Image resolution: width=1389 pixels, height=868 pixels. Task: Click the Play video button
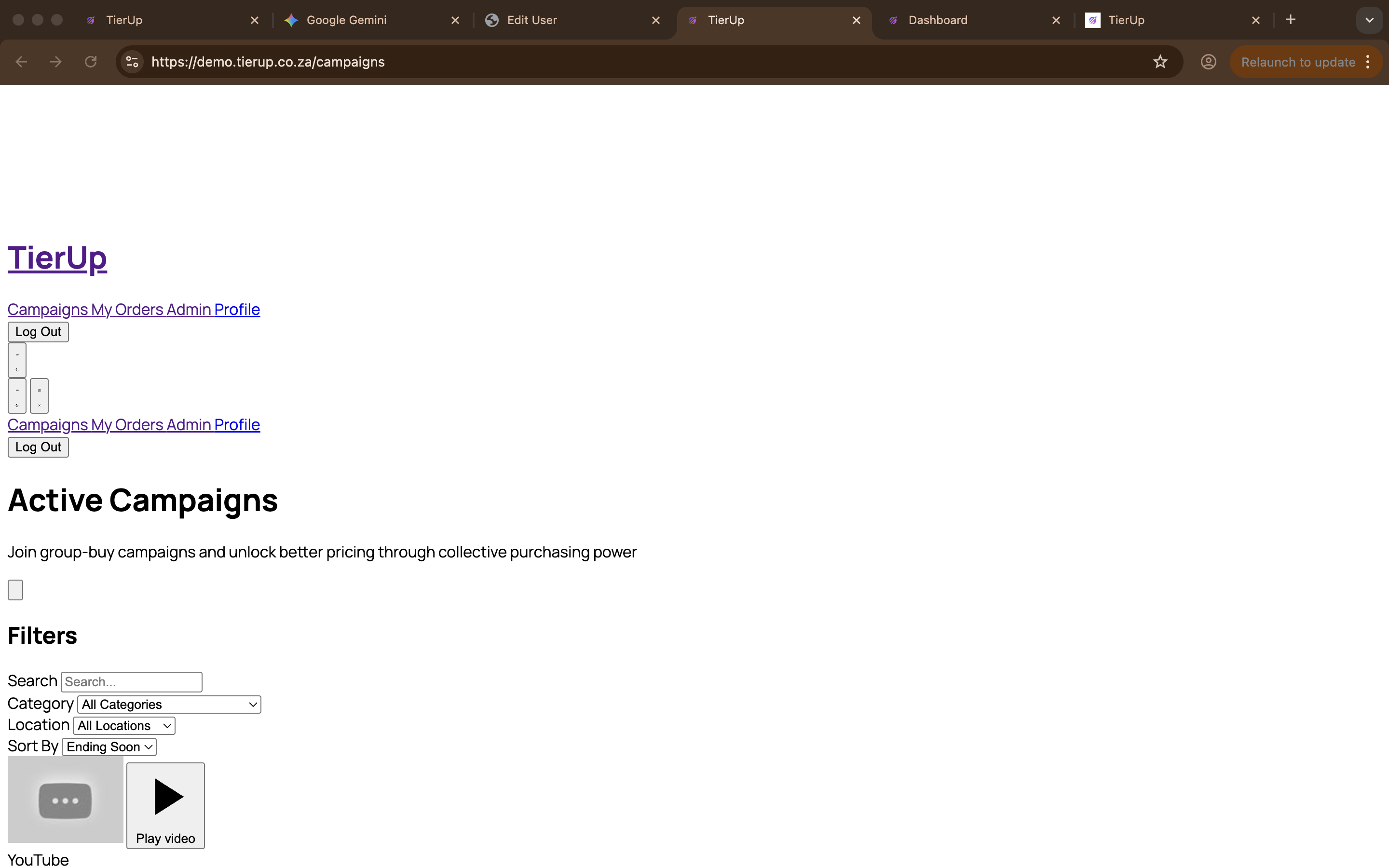[x=165, y=805]
